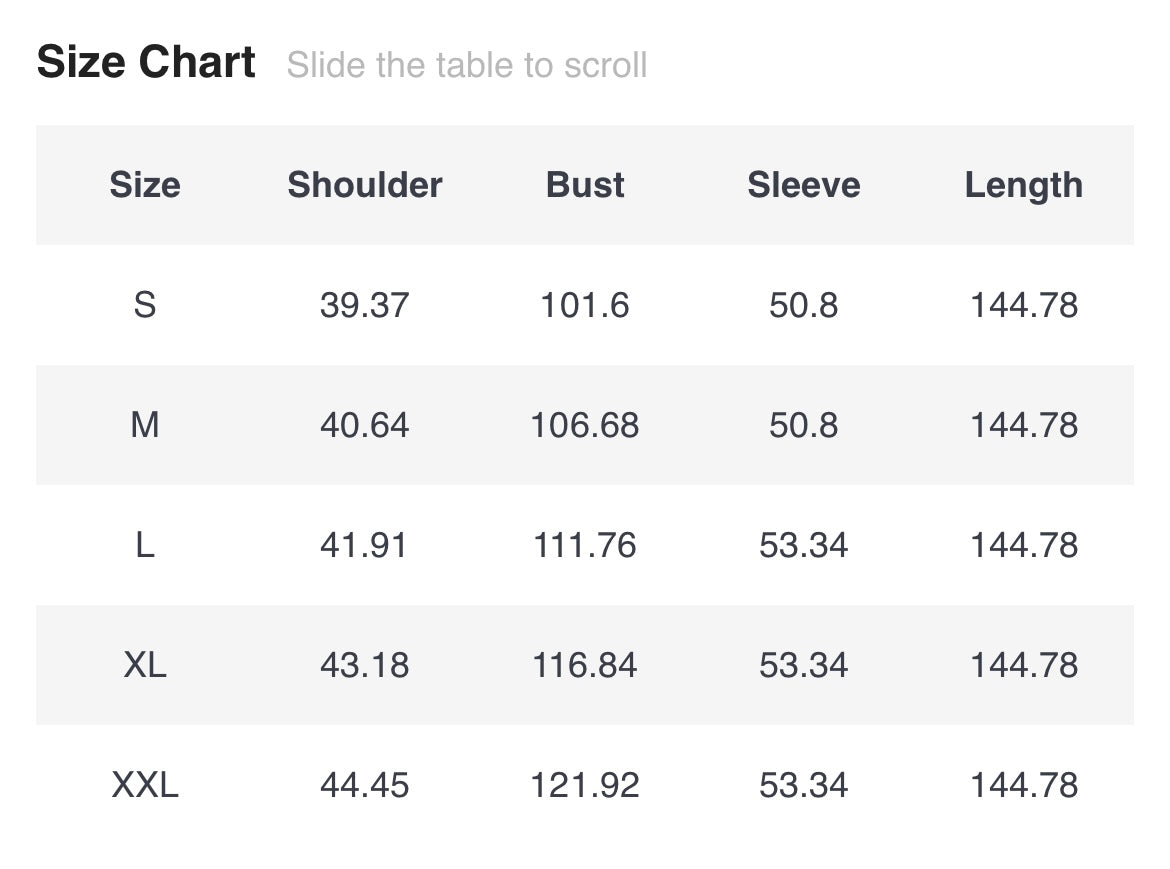The height and width of the screenshot is (869, 1170).
Task: Click the L size row label
Action: point(145,545)
